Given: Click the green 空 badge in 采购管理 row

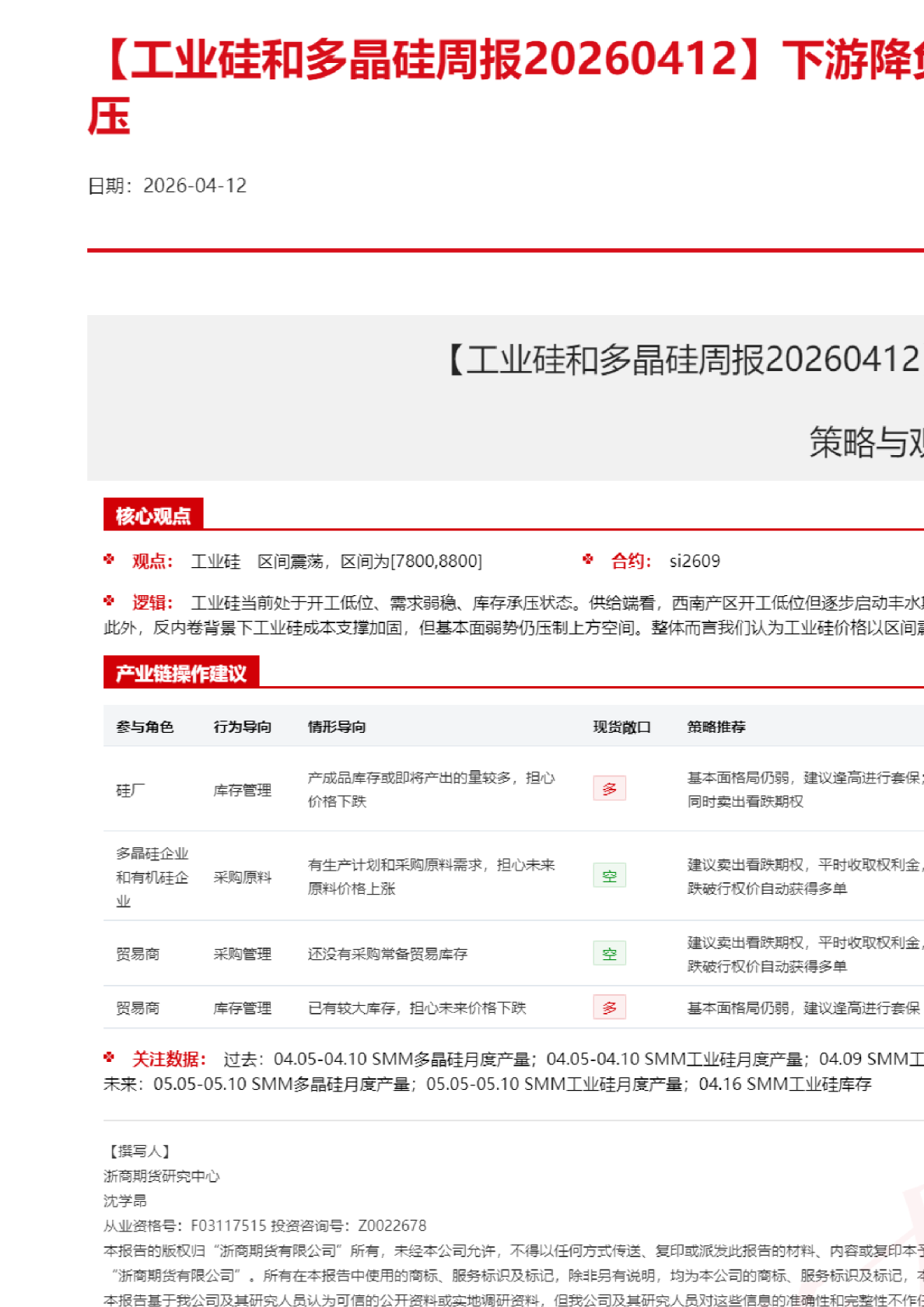Looking at the screenshot, I should click(x=609, y=954).
